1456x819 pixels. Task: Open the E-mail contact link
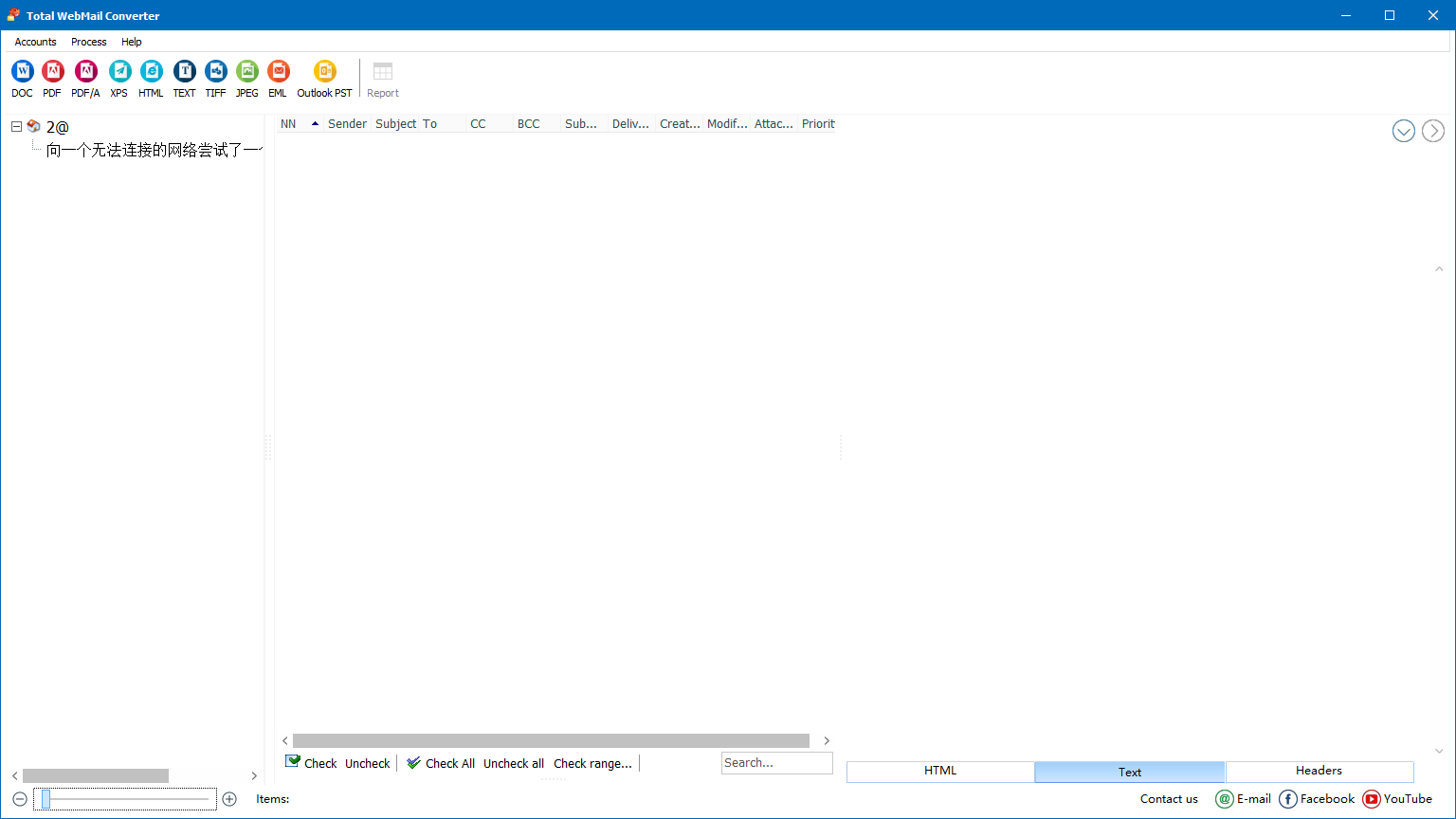point(1243,799)
